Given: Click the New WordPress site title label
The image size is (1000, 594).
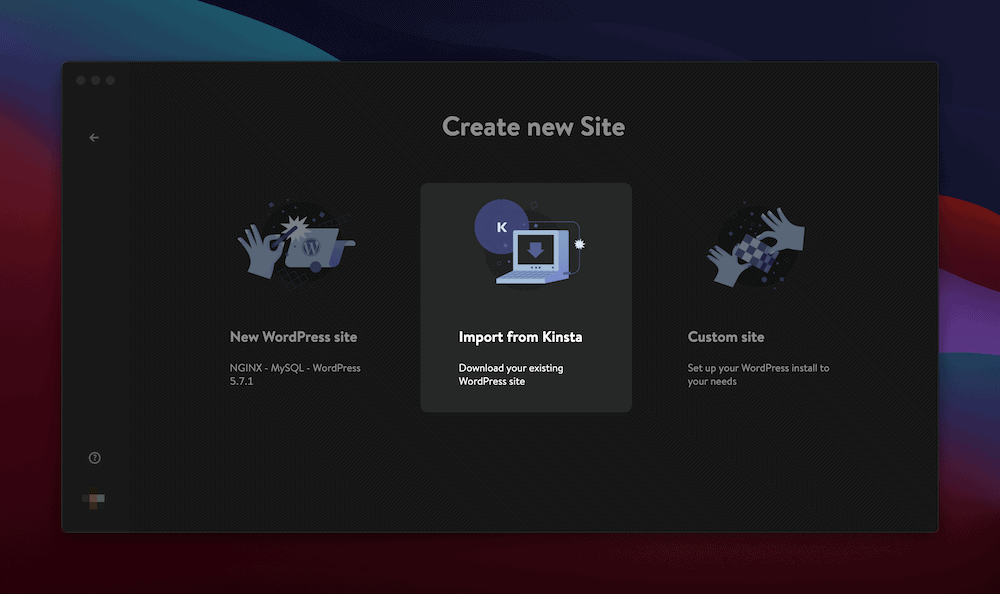Looking at the screenshot, I should pos(293,337).
